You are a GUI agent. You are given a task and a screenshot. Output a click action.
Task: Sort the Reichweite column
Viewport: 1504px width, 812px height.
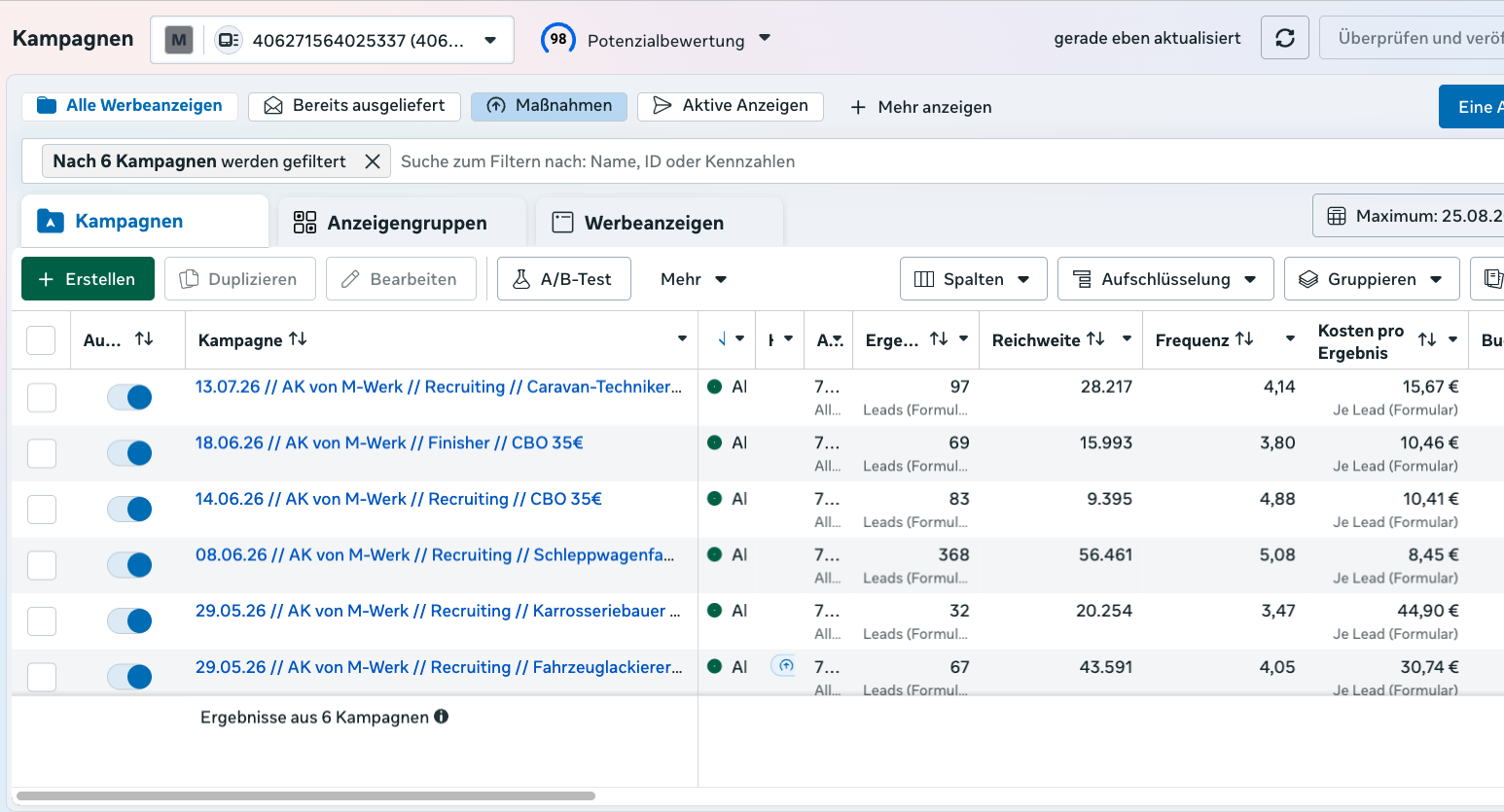[x=1095, y=338]
